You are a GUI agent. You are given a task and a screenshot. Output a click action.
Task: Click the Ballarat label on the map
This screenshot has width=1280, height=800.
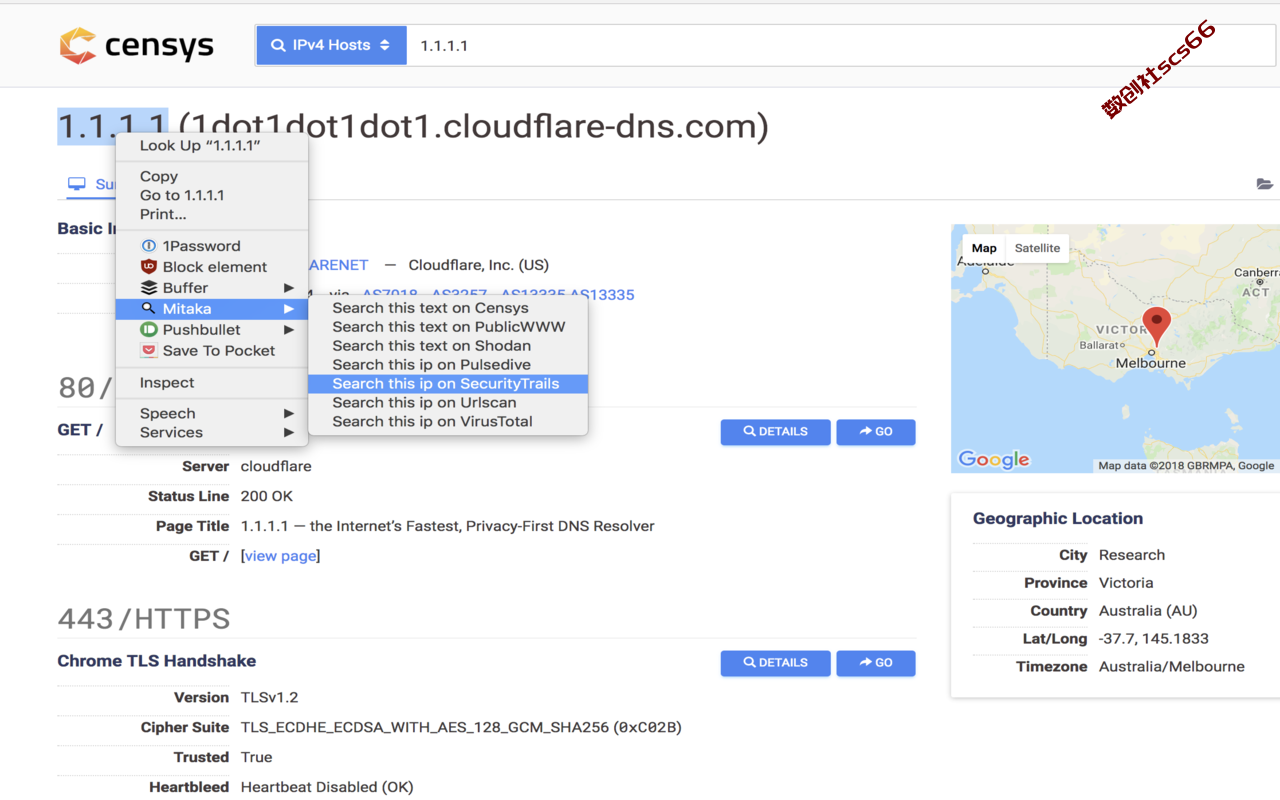1100,345
